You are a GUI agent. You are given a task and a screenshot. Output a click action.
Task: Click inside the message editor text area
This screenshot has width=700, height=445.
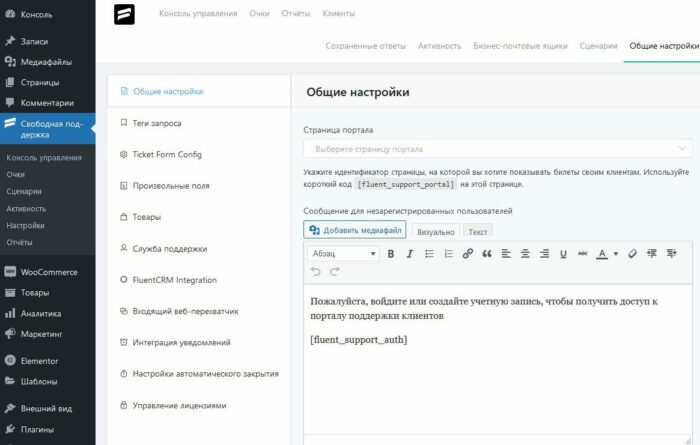point(497,380)
